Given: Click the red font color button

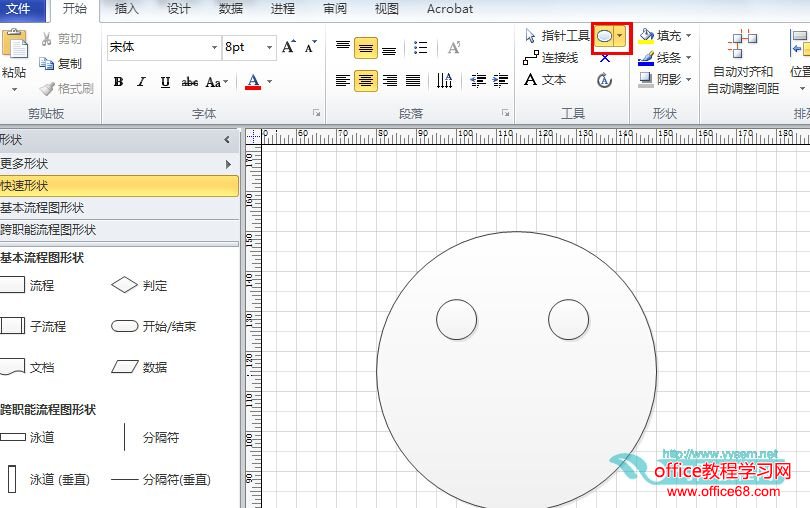Looking at the screenshot, I should [x=253, y=82].
